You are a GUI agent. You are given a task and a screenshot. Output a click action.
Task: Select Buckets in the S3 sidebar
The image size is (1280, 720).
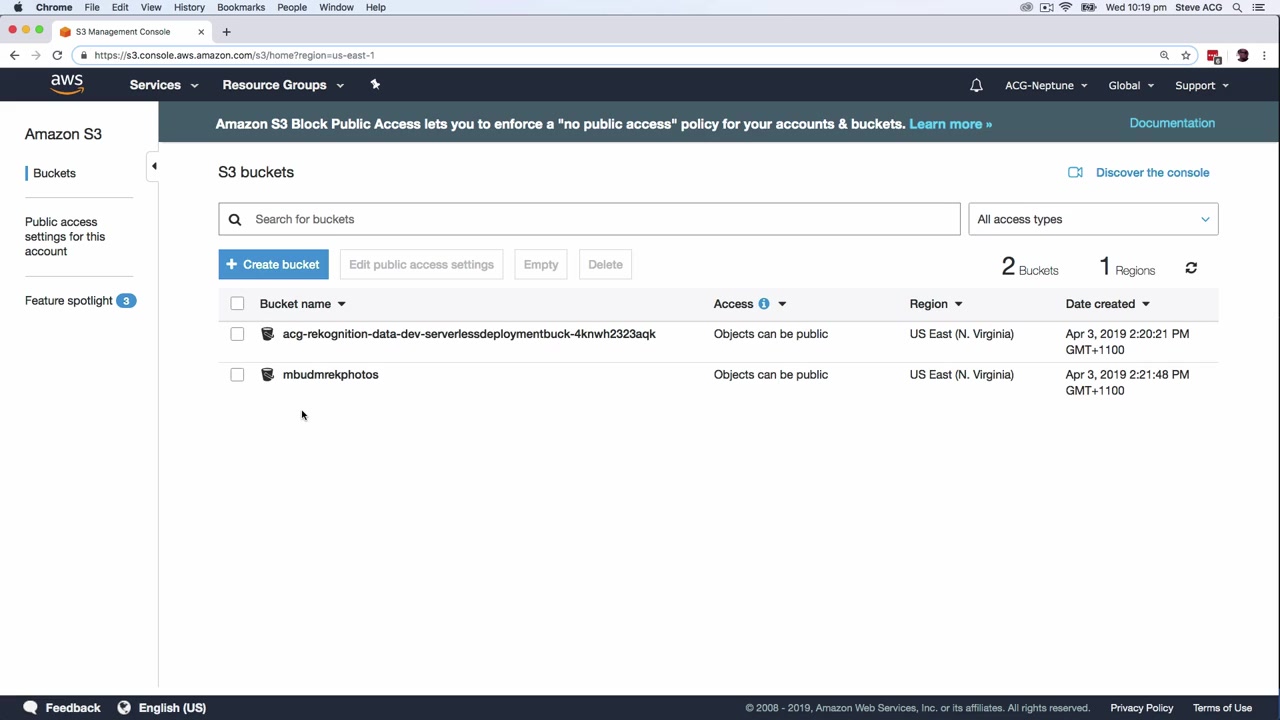click(x=54, y=173)
